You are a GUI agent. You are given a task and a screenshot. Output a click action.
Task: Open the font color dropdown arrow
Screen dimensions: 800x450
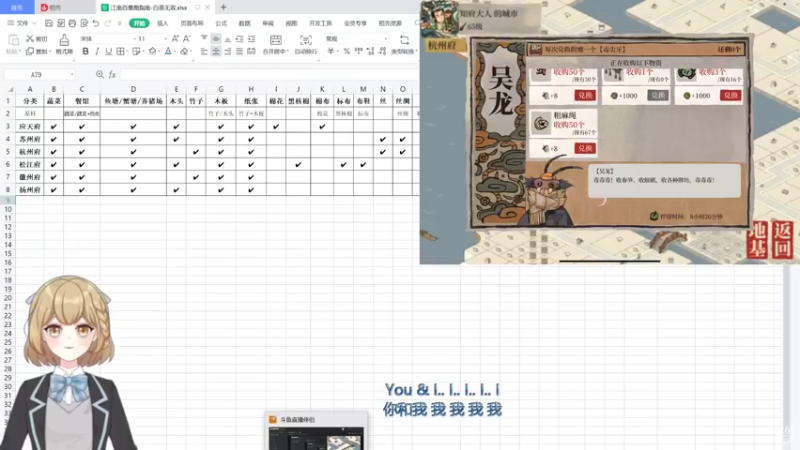coord(175,52)
